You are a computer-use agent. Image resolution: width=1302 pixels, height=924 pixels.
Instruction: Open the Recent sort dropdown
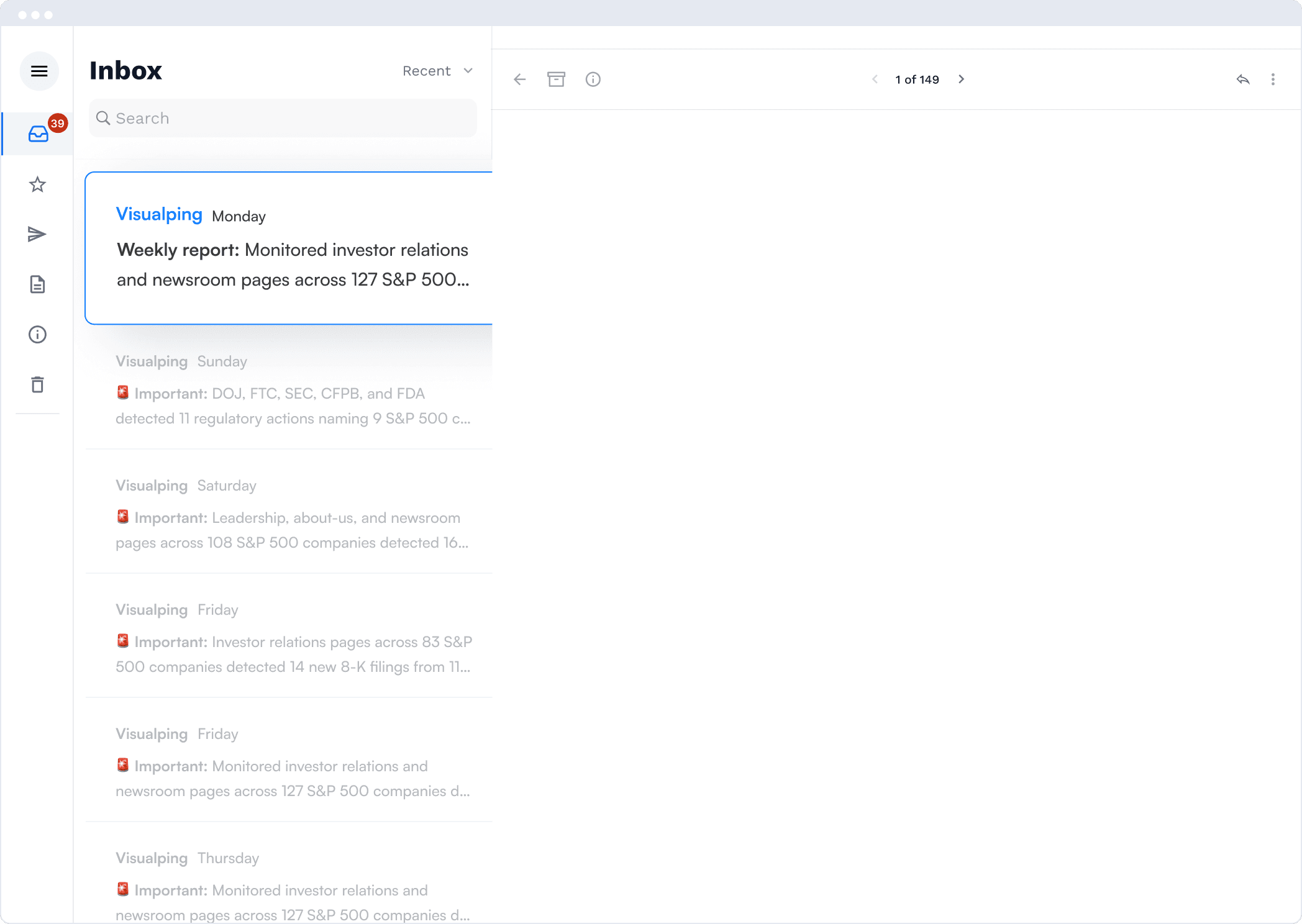[x=437, y=71]
